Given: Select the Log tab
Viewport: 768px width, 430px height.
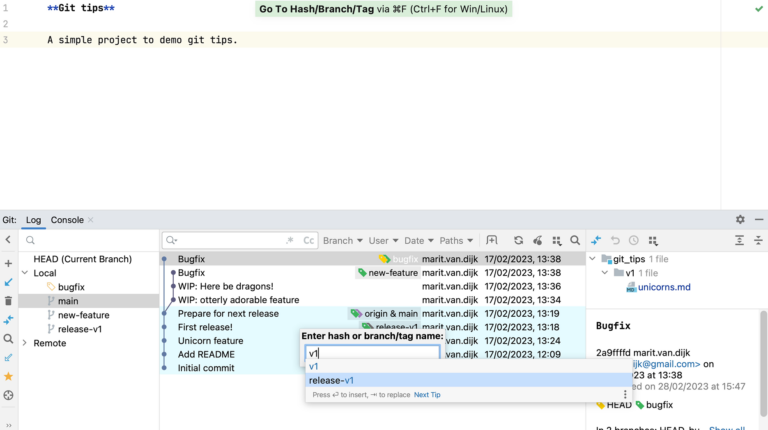Looking at the screenshot, I should tap(33, 220).
